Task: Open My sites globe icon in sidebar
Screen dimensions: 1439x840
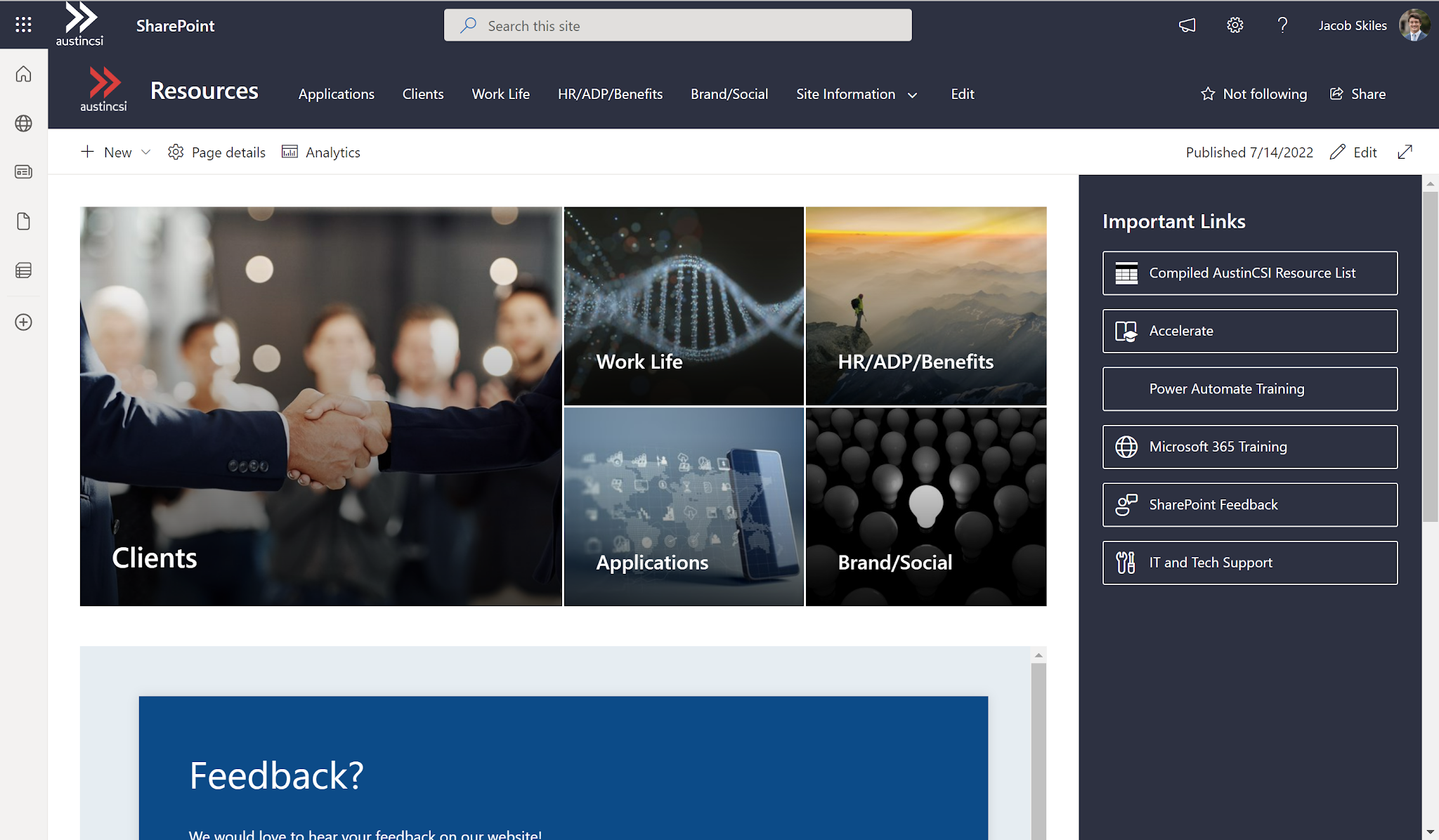Action: 23,124
